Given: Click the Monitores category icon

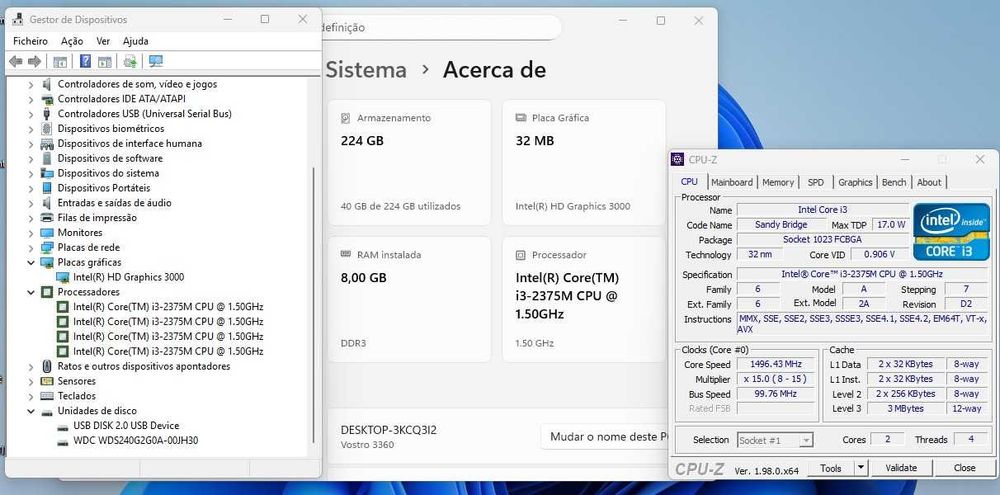Looking at the screenshot, I should tap(47, 232).
